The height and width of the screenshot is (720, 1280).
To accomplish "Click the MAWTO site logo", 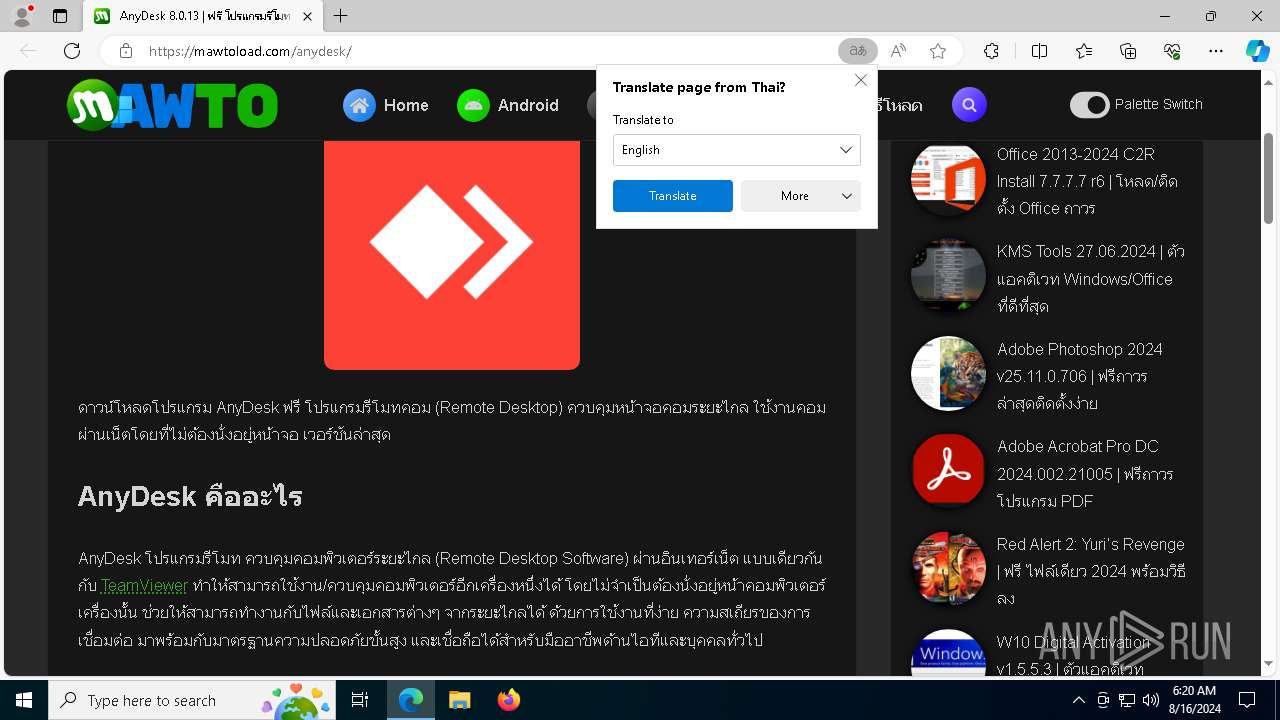I will (172, 105).
